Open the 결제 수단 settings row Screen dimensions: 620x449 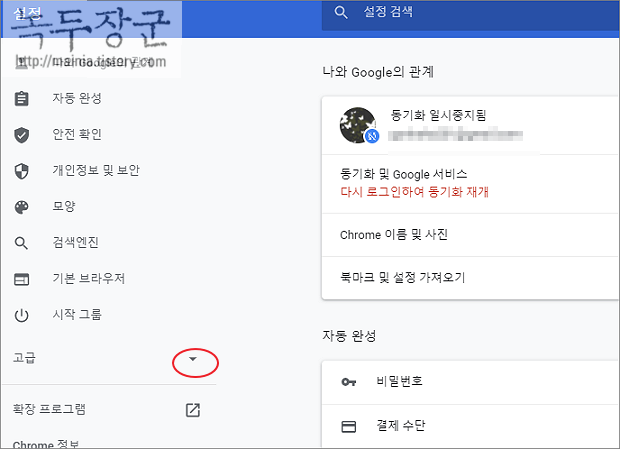click(470, 426)
